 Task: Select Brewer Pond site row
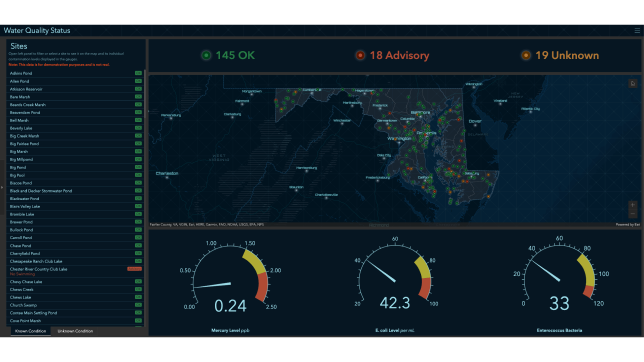pos(76,222)
